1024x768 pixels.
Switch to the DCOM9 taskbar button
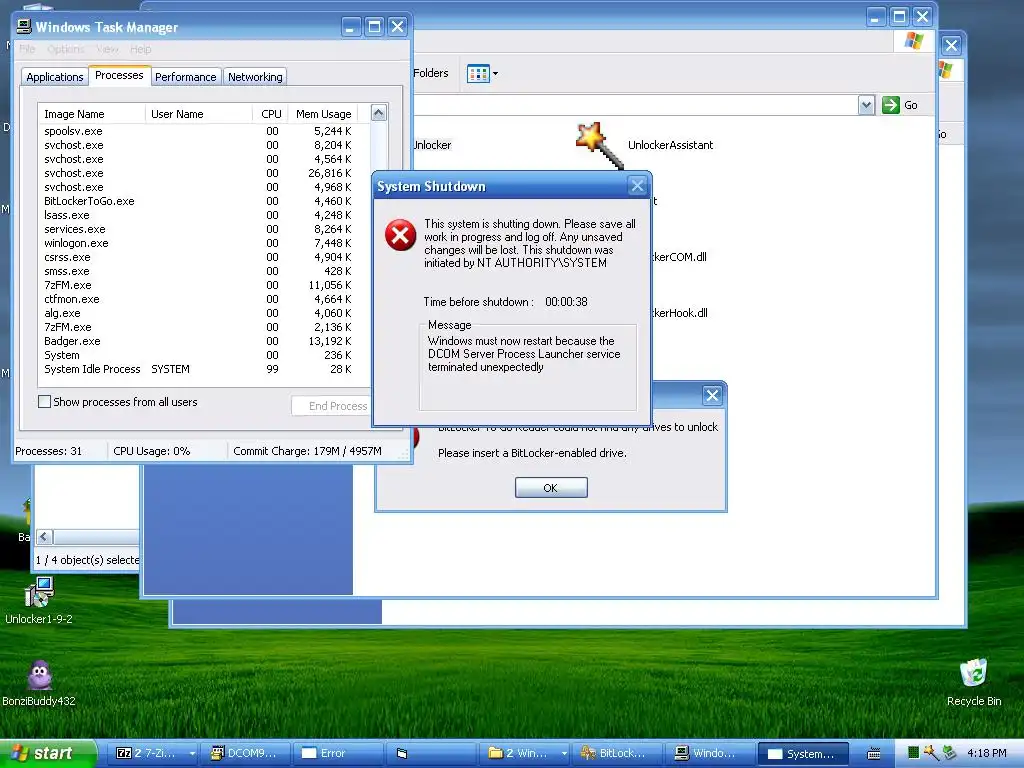coord(245,753)
